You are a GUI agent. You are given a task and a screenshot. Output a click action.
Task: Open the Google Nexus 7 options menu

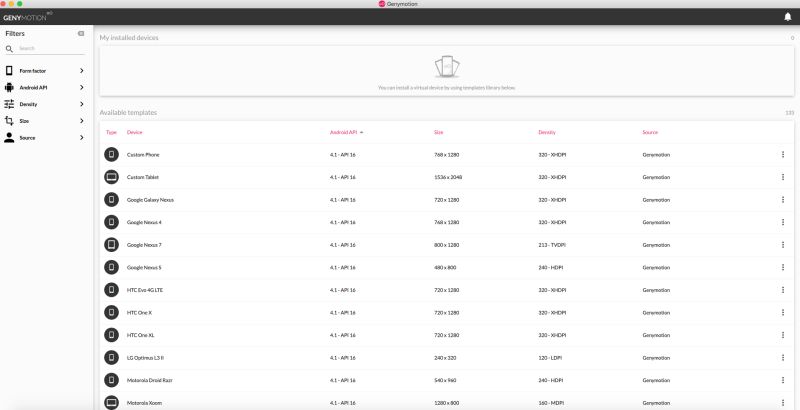783,245
